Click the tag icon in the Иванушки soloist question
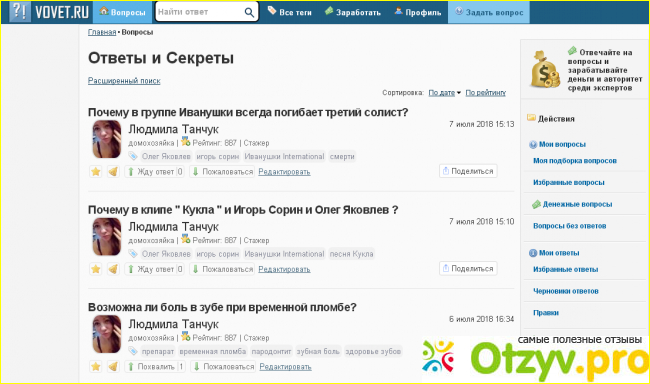 click(133, 156)
